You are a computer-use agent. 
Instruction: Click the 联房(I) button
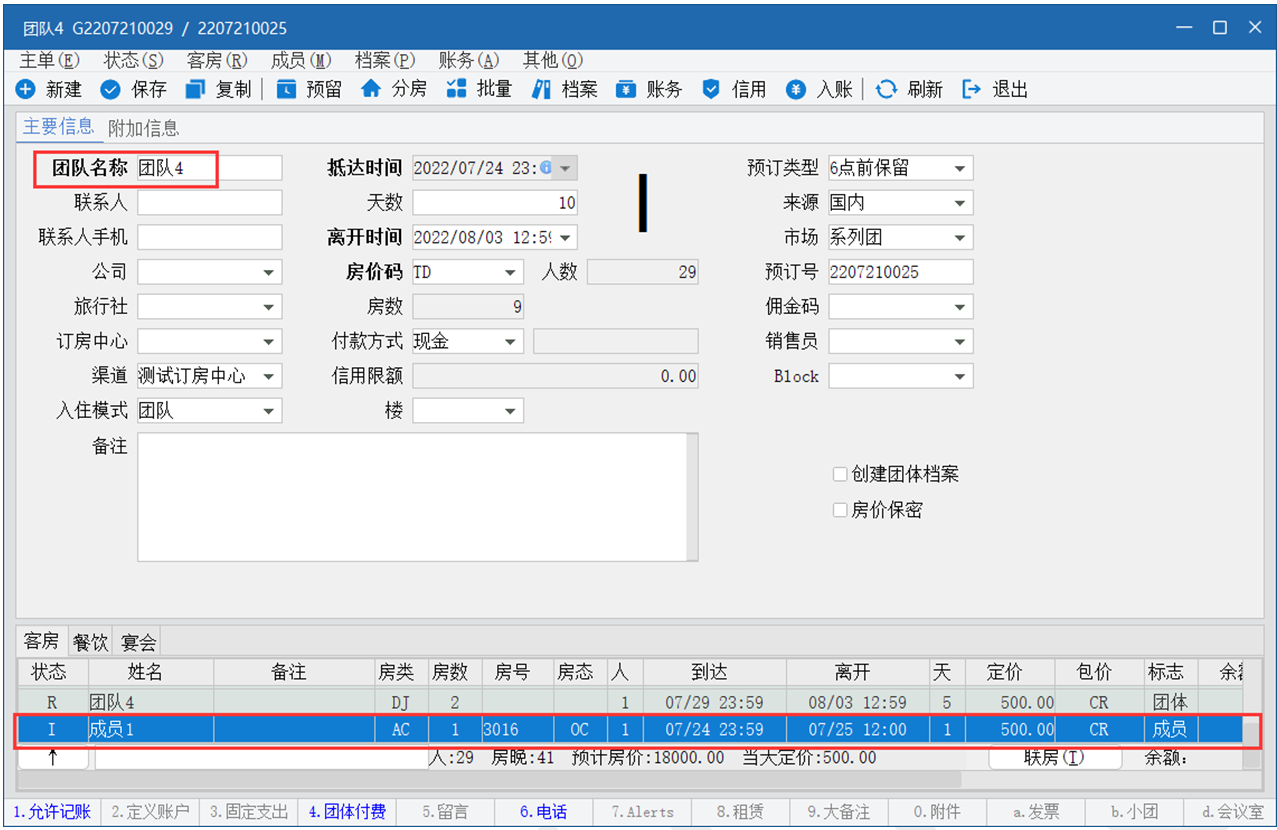point(1053,758)
